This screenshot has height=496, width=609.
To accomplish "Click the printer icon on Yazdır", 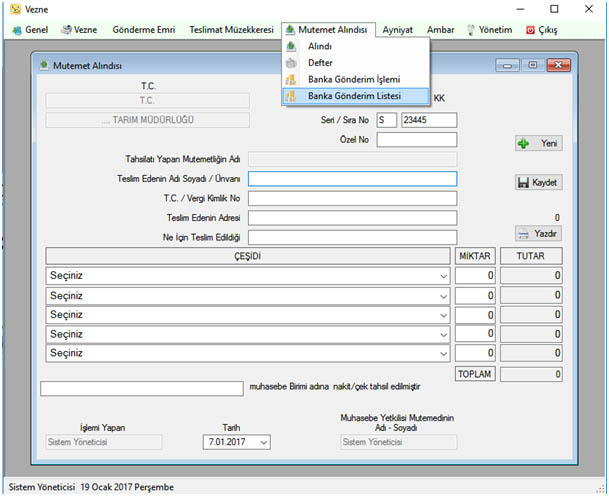I will [523, 234].
